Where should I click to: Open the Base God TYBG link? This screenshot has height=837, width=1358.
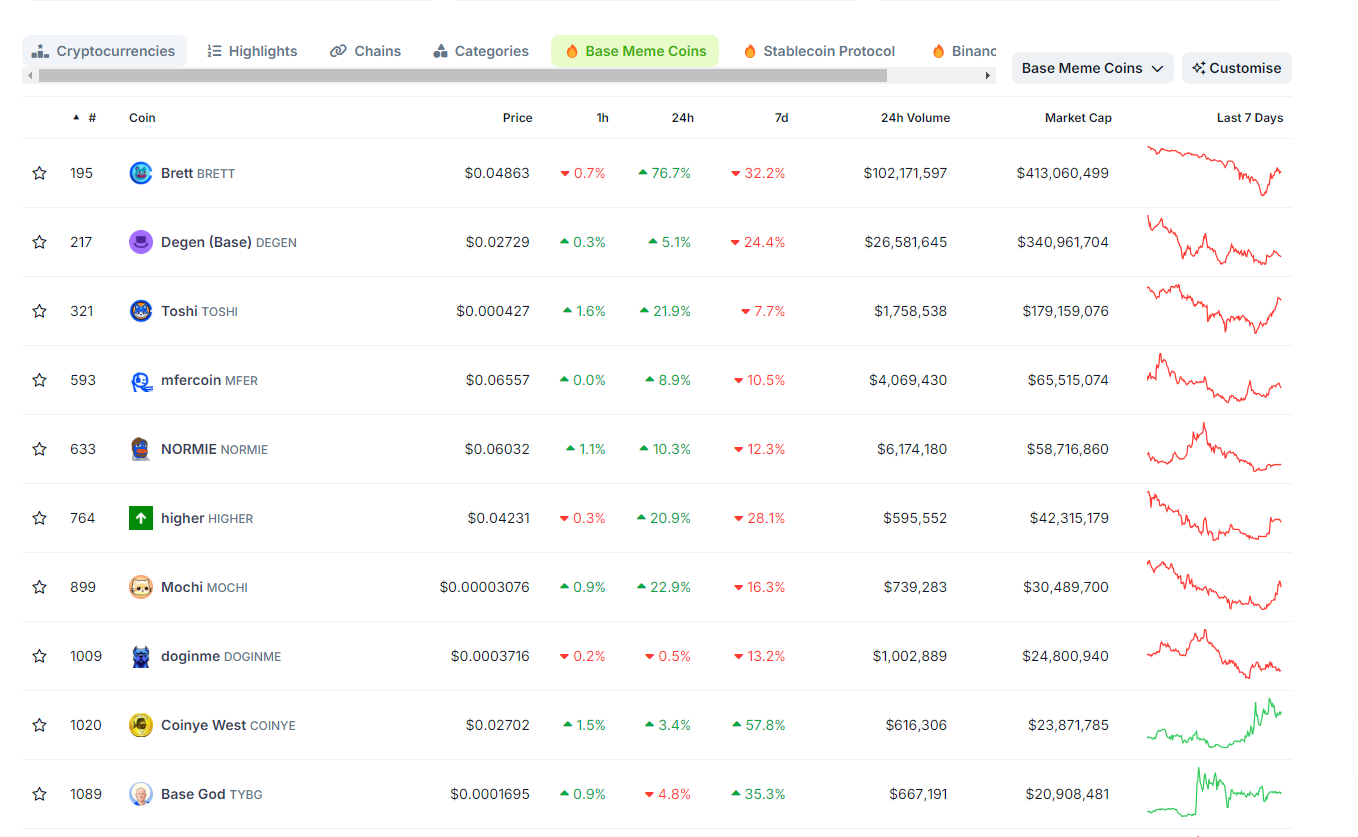[x=211, y=794]
